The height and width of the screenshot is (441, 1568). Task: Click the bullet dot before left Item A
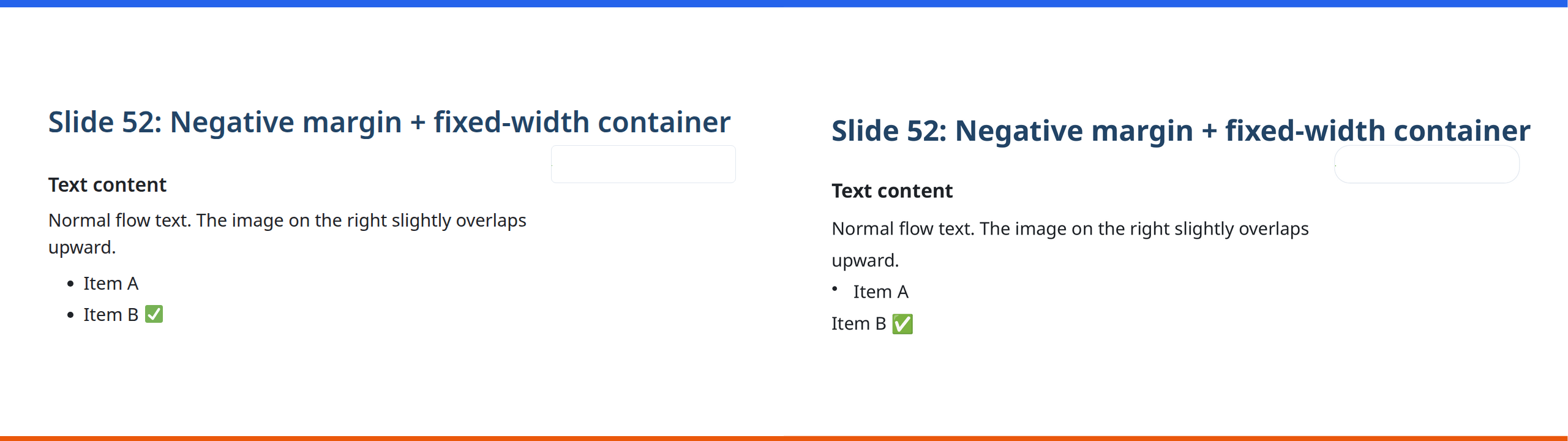click(x=71, y=284)
